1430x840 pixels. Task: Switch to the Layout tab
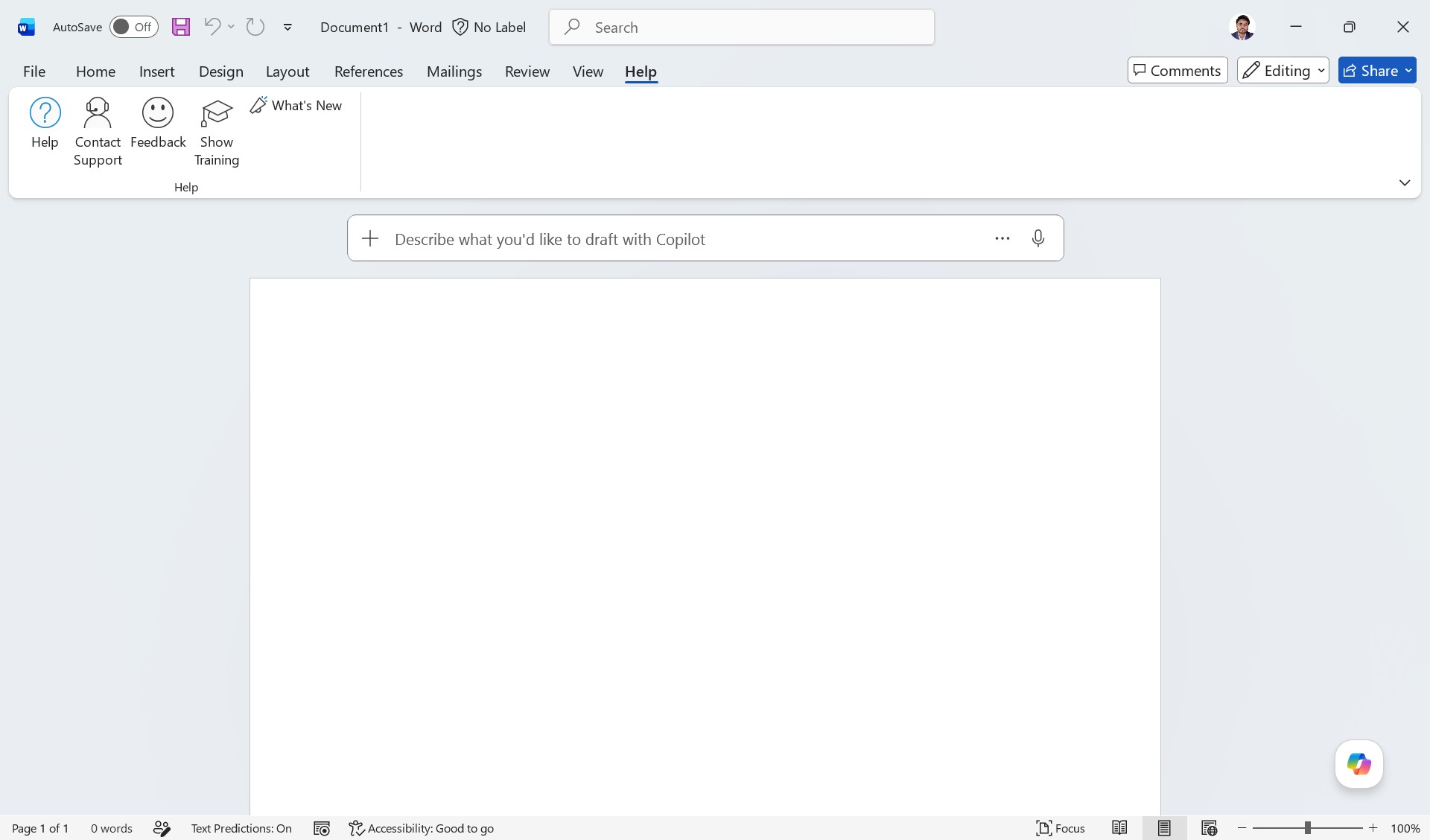click(x=287, y=71)
